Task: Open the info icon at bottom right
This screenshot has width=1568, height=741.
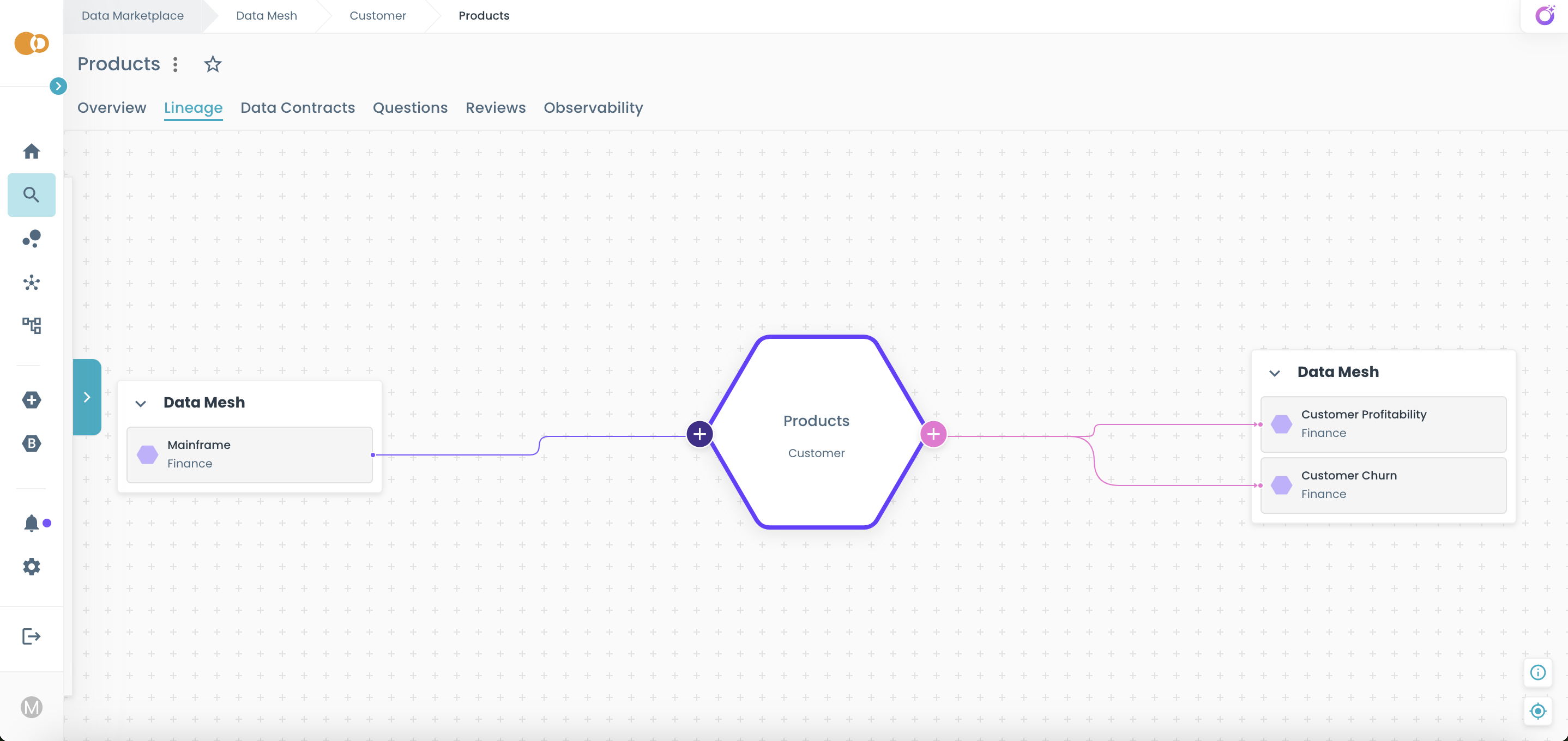Action: 1537,672
